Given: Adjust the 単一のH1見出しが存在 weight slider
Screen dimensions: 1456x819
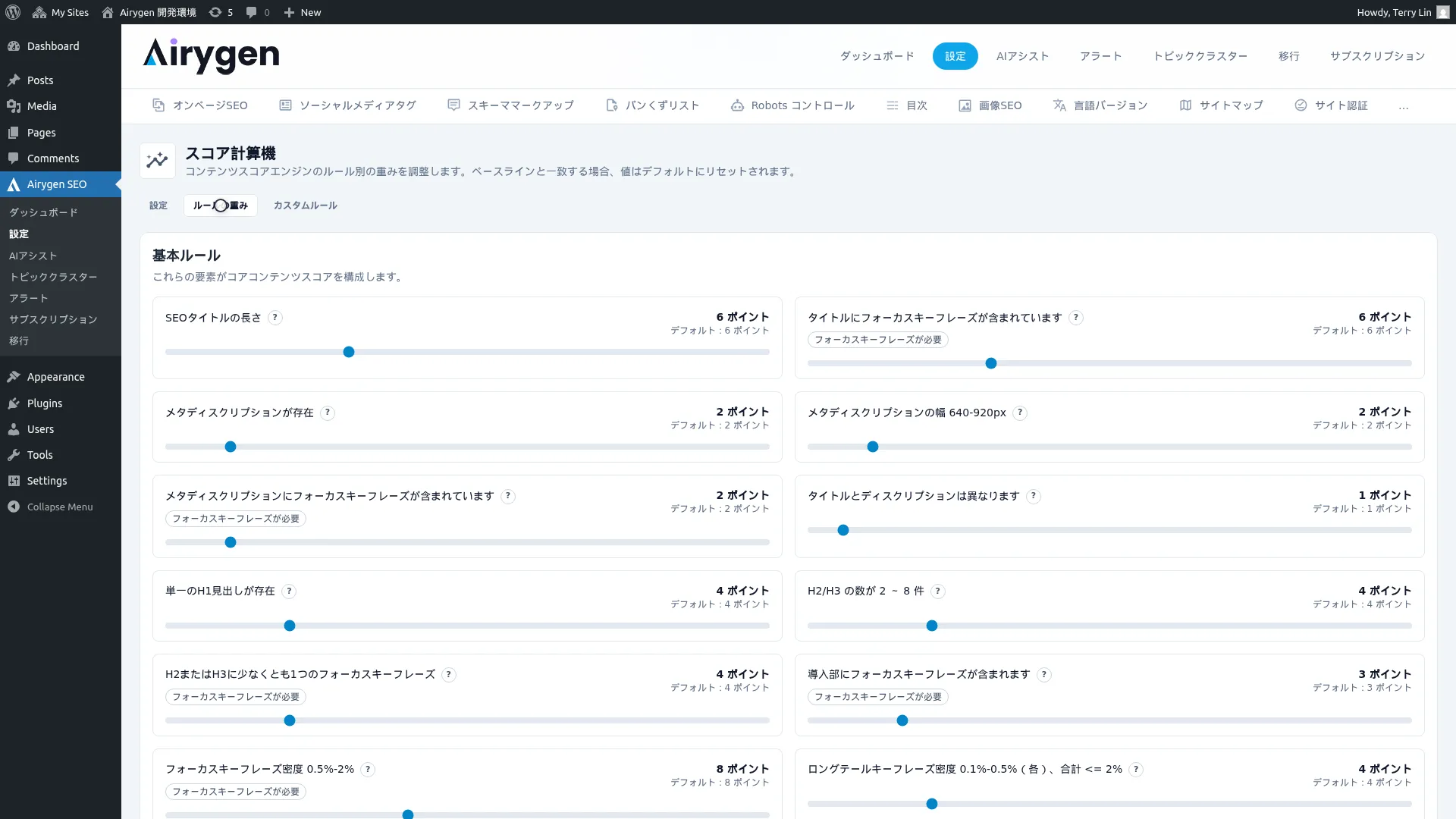Looking at the screenshot, I should [x=467, y=626].
